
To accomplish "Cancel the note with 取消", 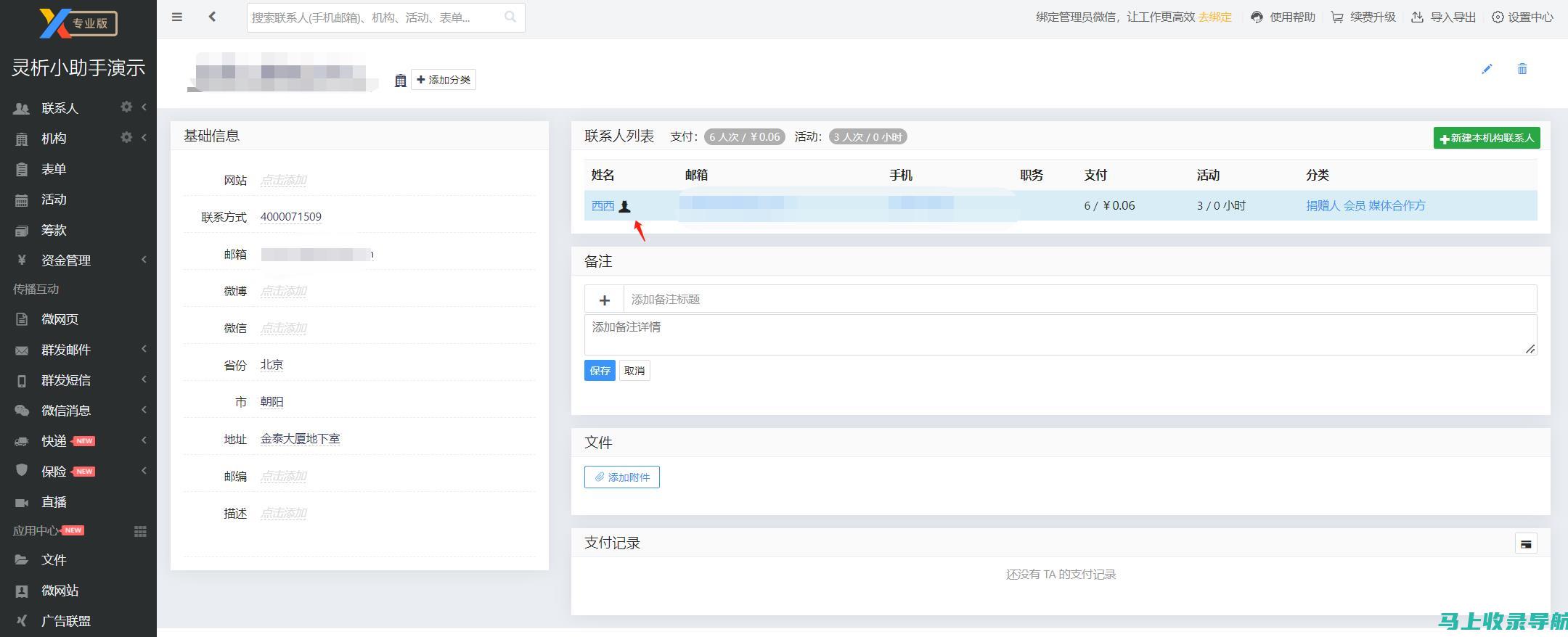I will (x=634, y=371).
